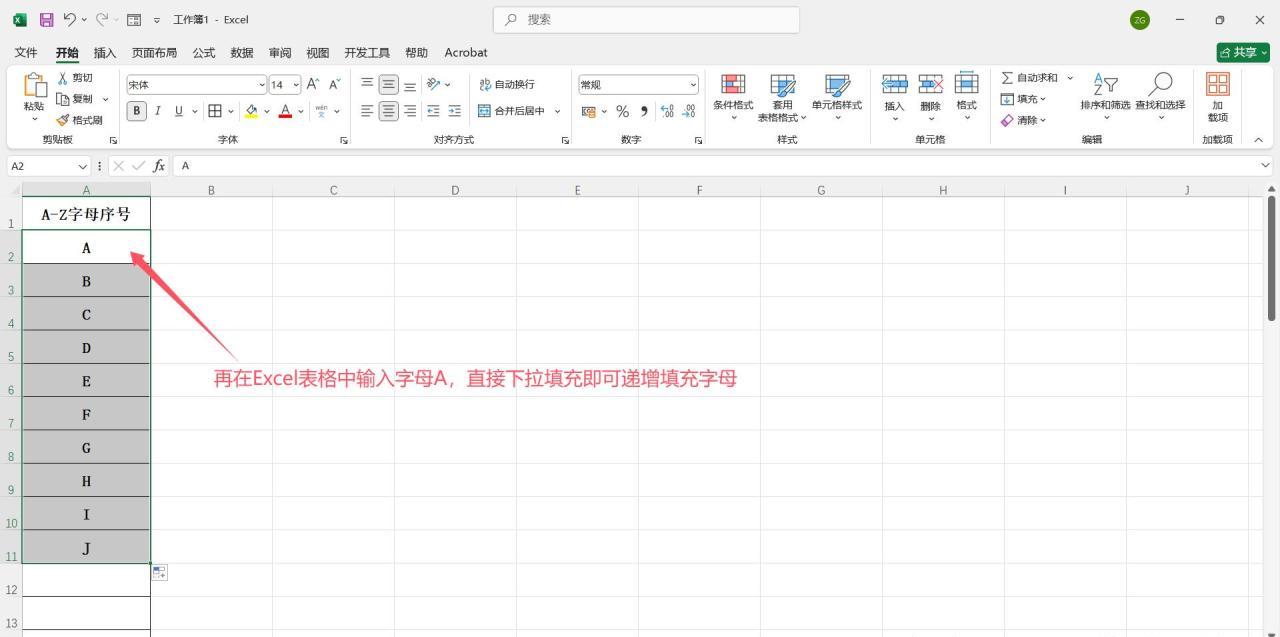Toggle 合并后居中 merge and center
Screen dimensions: 1280x637
coord(511,111)
